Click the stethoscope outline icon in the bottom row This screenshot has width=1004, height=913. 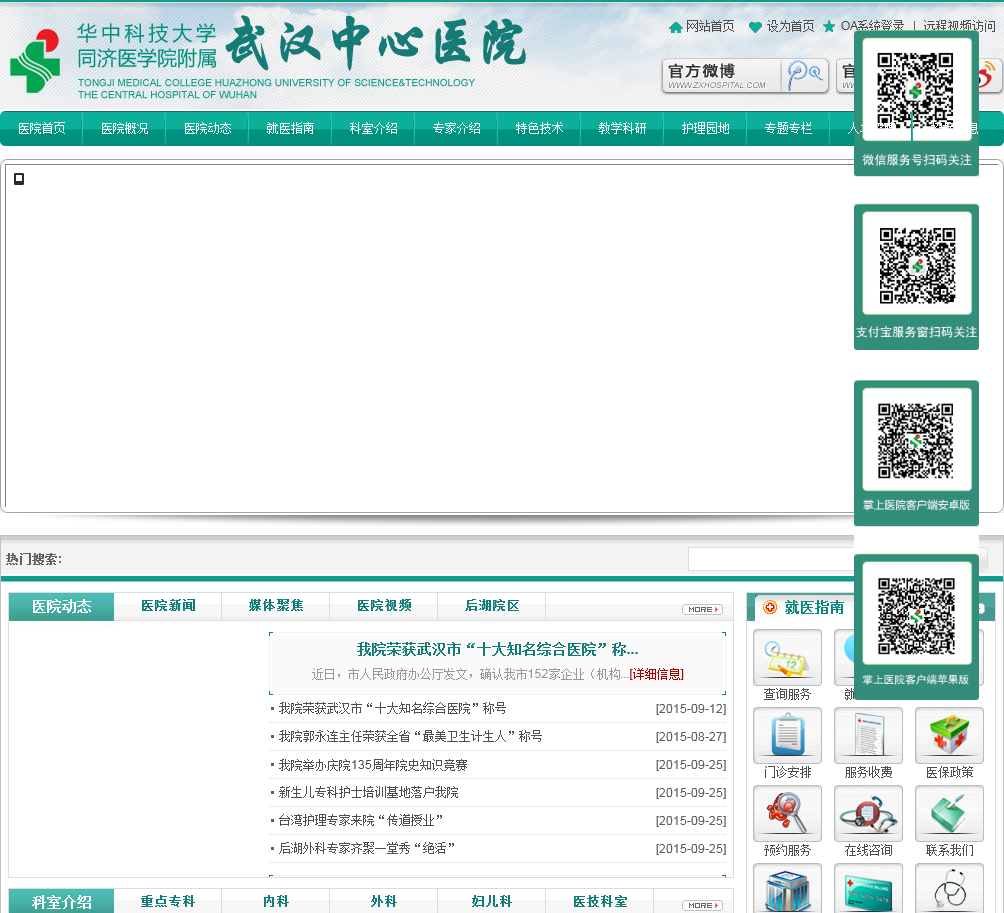[x=950, y=889]
